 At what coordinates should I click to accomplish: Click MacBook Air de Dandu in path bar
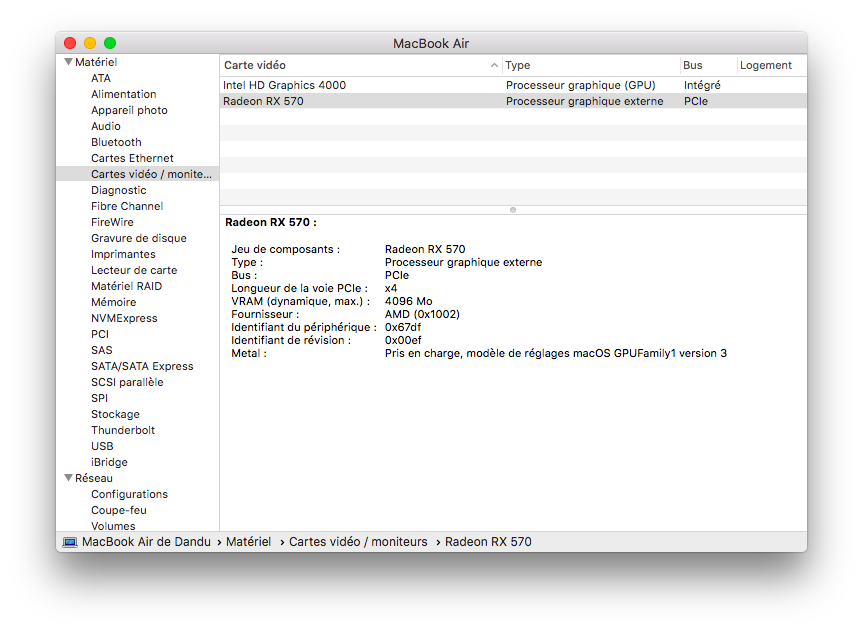[x=146, y=542]
